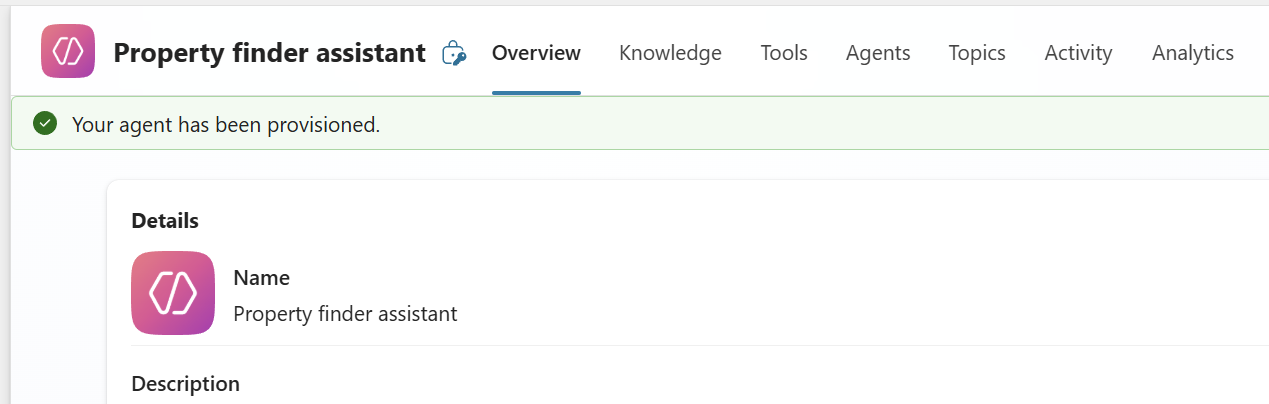Click the large agent icon in Details
This screenshot has width=1269, height=404.
click(x=173, y=293)
